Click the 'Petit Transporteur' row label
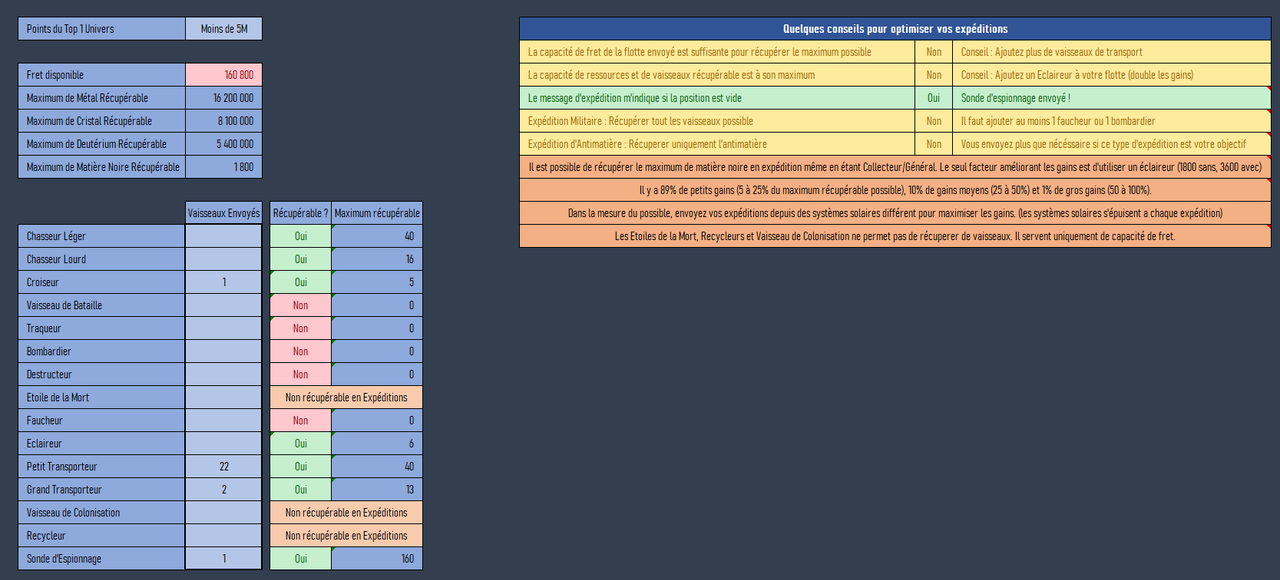 pos(102,466)
